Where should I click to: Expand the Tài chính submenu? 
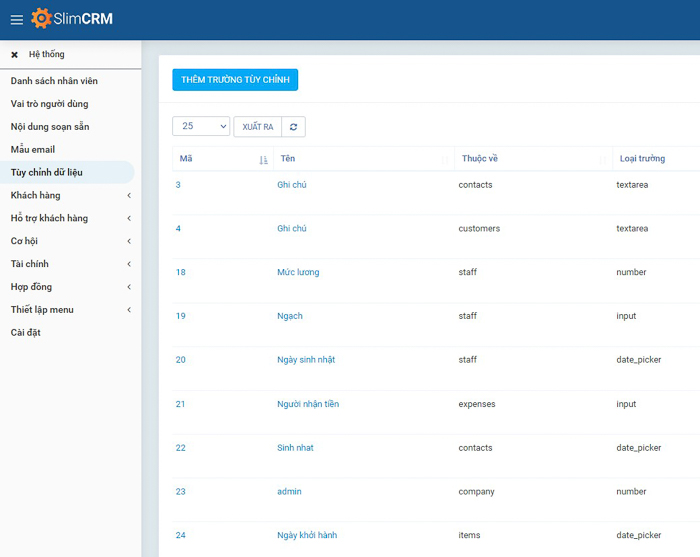click(x=129, y=264)
